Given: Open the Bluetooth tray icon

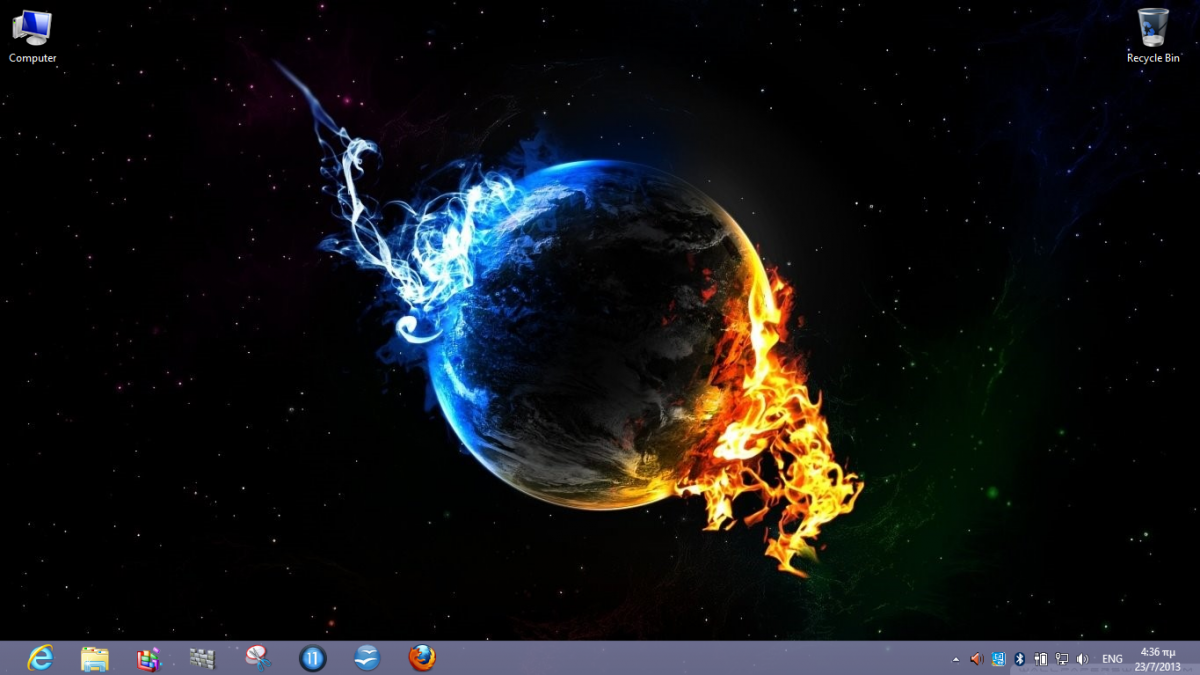Looking at the screenshot, I should (x=1020, y=659).
